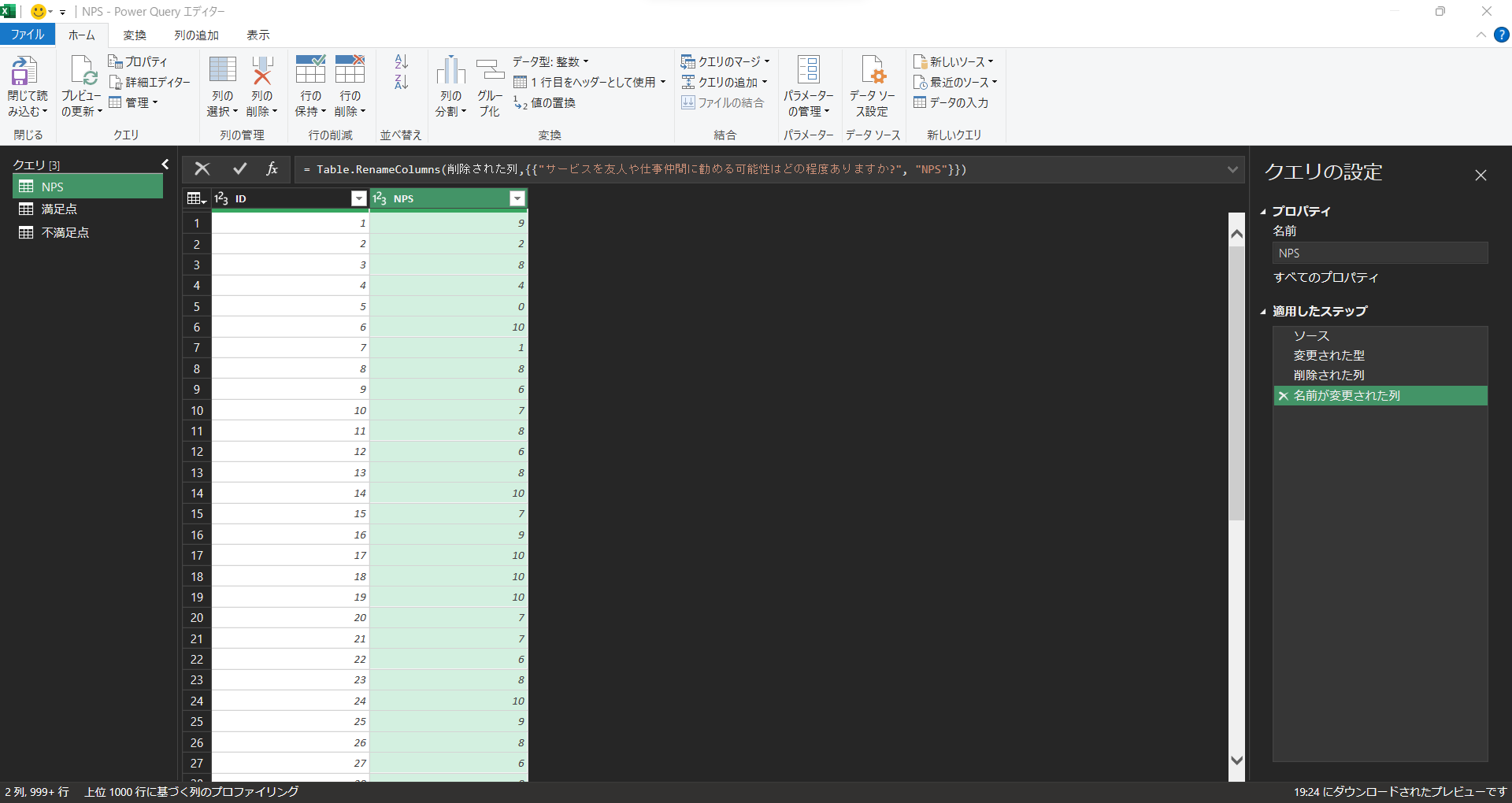The height and width of the screenshot is (803, 1512).
Task: Click inside the formula bar text
Action: click(x=634, y=169)
